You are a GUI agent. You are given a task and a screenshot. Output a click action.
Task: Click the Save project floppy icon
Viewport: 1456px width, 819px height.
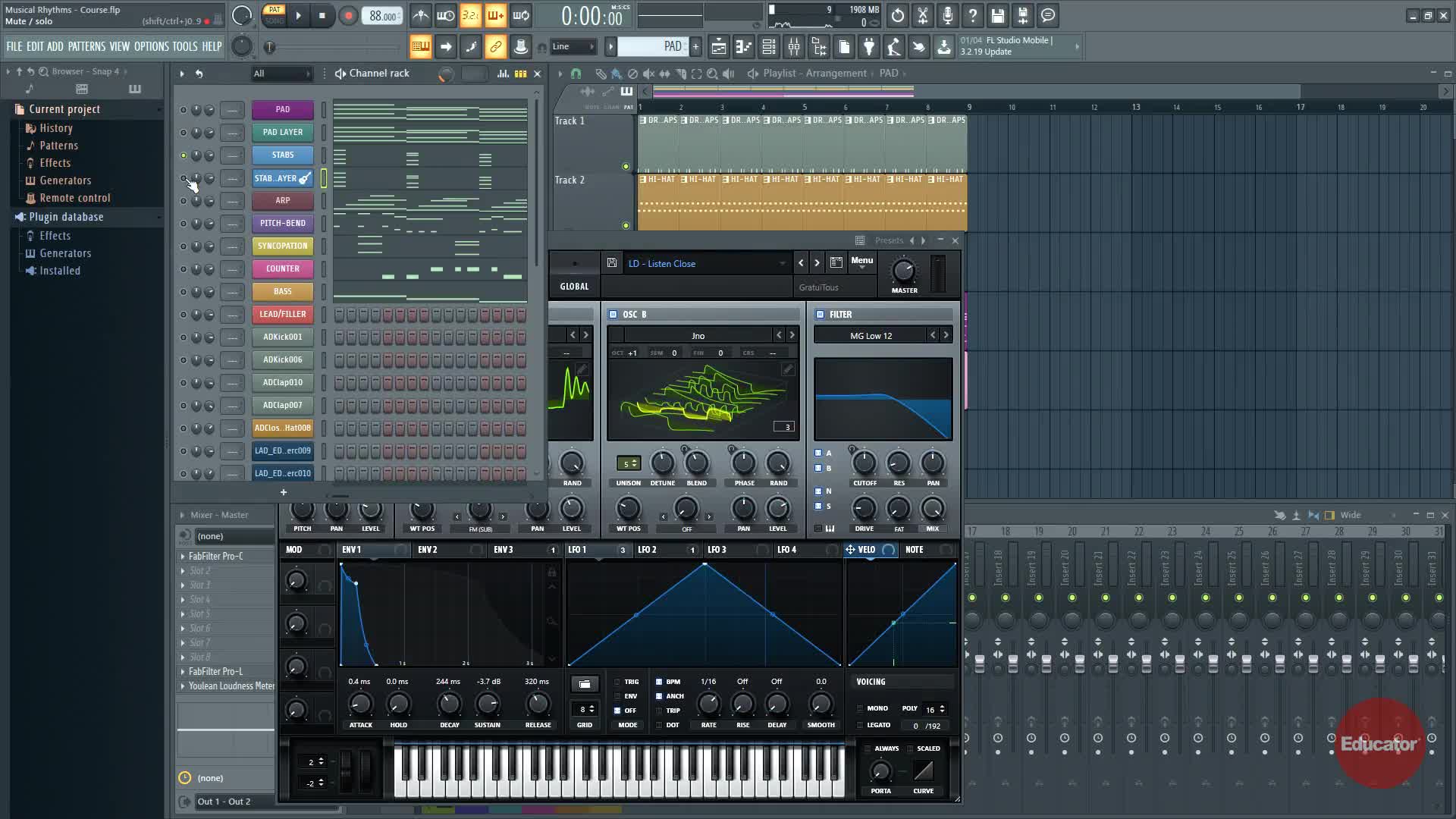coord(997,16)
